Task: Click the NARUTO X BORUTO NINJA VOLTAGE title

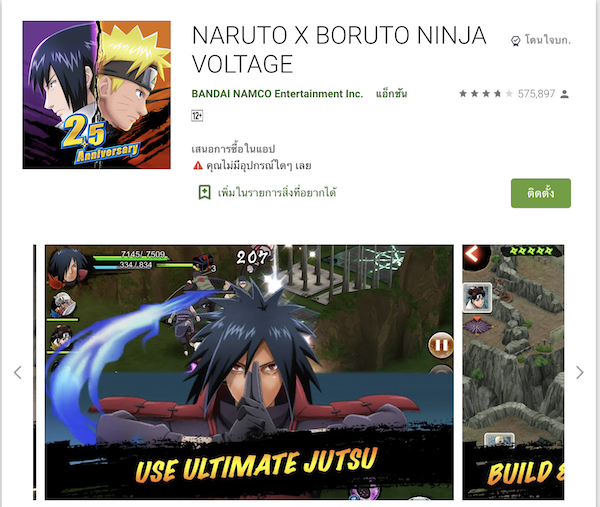Action: [339, 49]
